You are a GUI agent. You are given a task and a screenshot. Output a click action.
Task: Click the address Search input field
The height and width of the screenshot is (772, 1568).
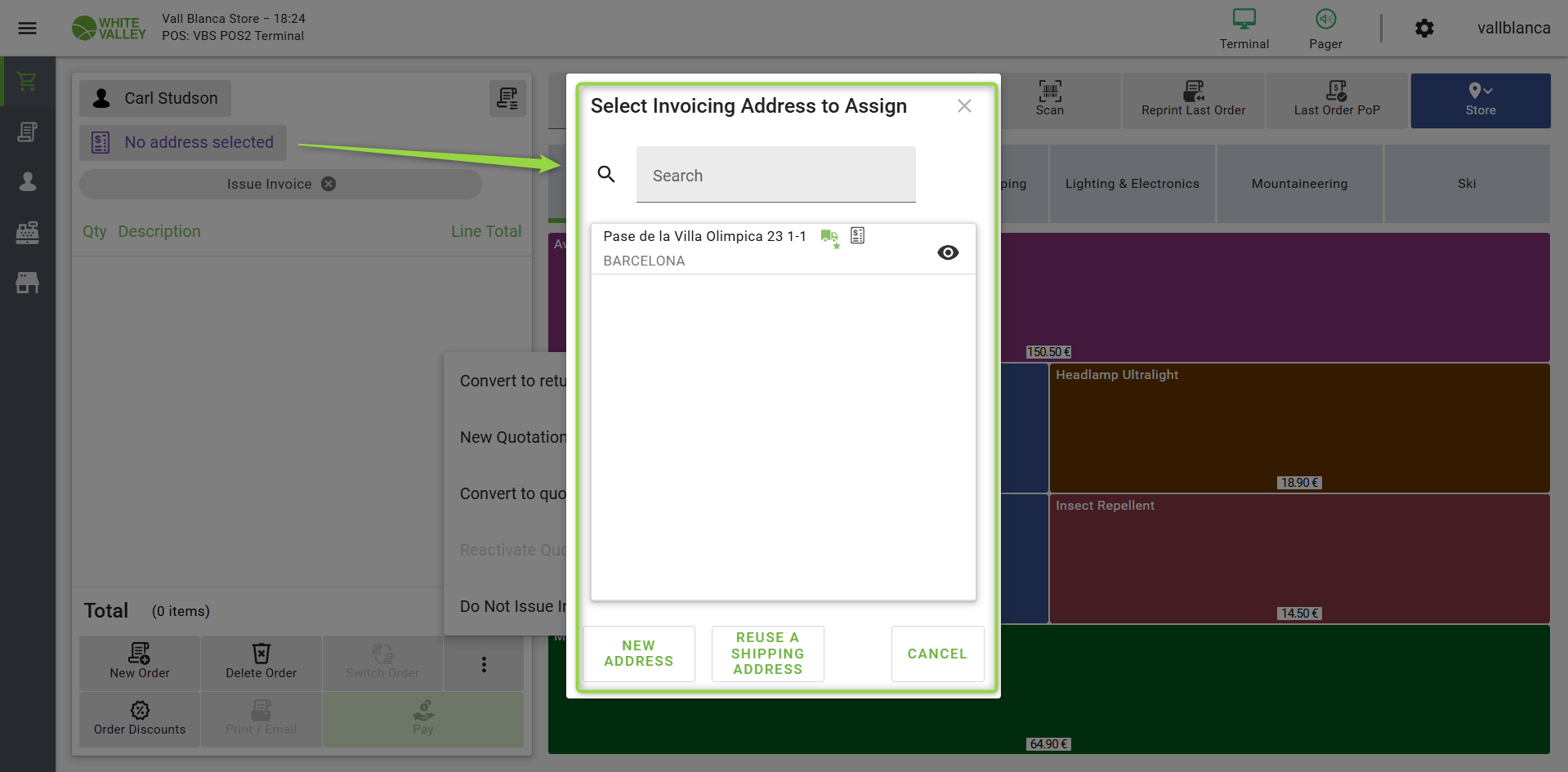tap(775, 176)
